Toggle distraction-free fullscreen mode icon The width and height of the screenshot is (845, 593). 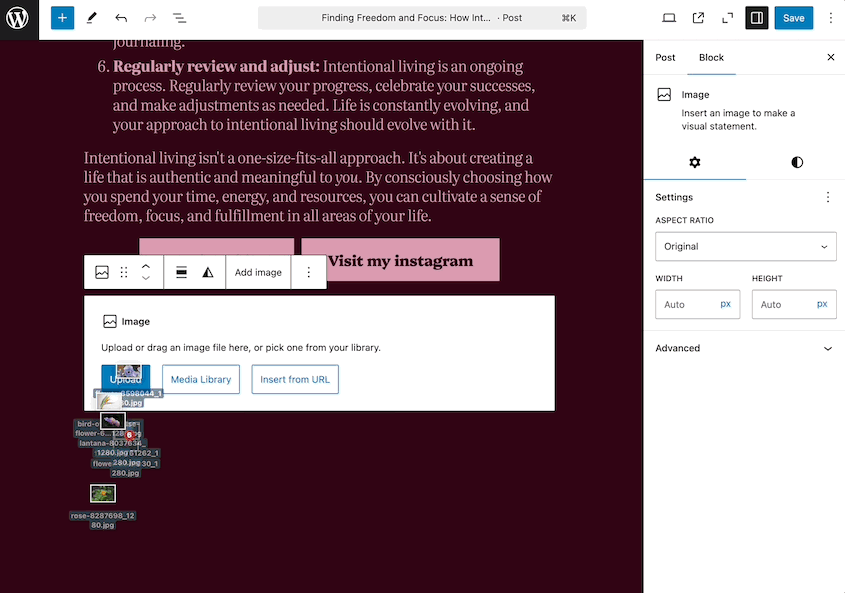(x=728, y=18)
